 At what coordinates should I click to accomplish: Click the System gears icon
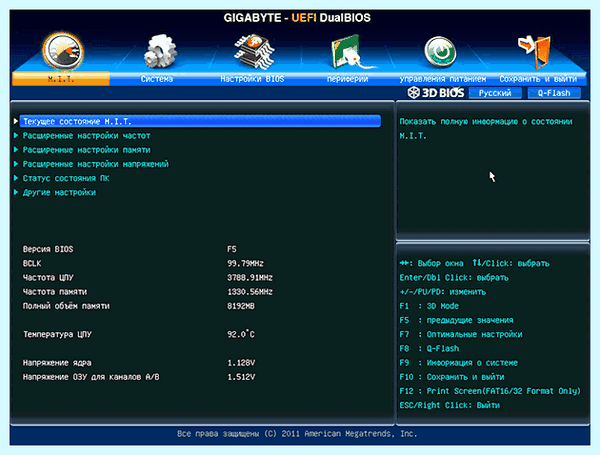point(160,51)
